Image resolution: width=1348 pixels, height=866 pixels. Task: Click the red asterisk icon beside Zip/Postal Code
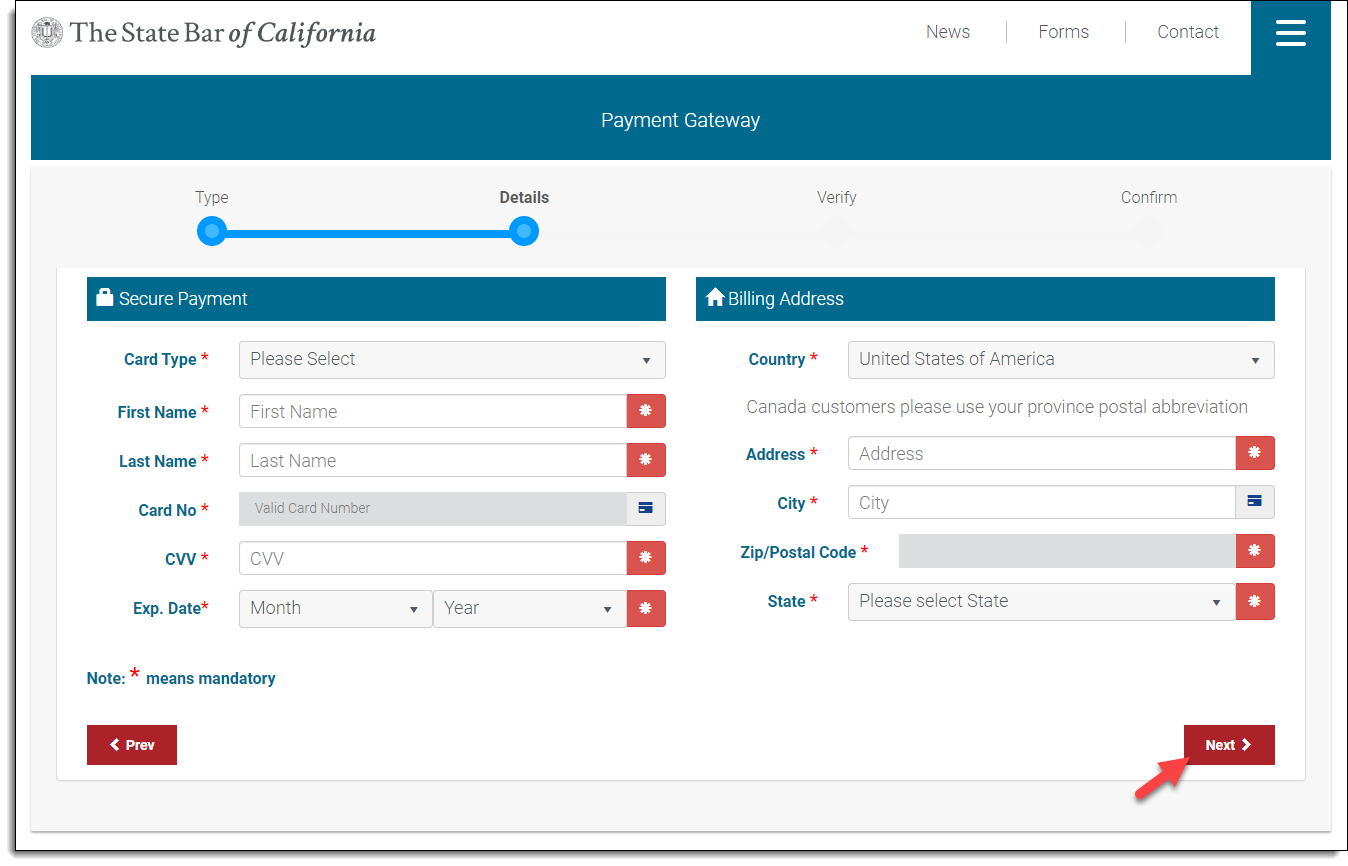tap(1255, 551)
